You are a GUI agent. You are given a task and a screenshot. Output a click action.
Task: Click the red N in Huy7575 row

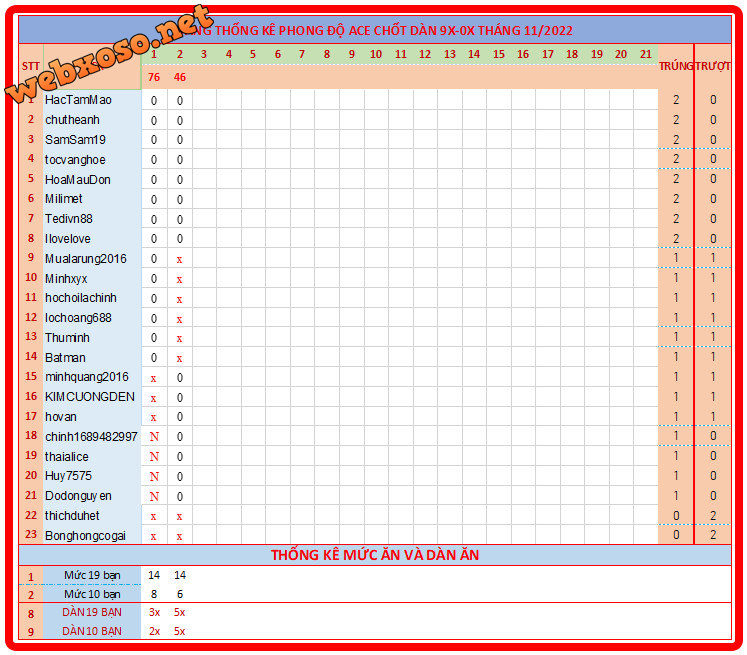(x=154, y=476)
